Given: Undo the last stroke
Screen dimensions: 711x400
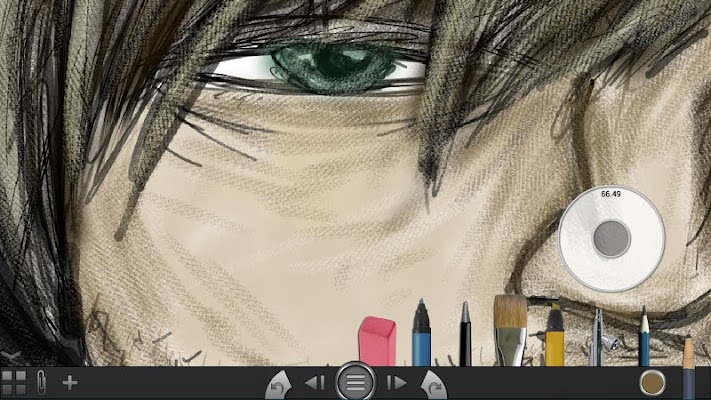Looking at the screenshot, I should (x=278, y=385).
